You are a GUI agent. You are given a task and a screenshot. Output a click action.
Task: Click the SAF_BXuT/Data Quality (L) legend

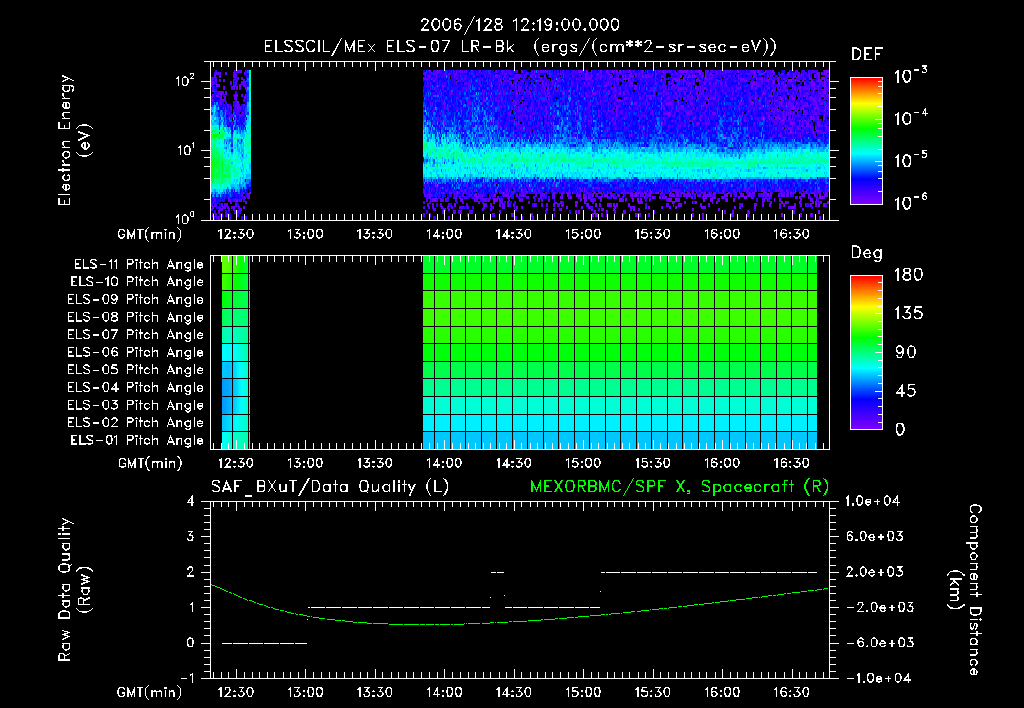pos(330,487)
